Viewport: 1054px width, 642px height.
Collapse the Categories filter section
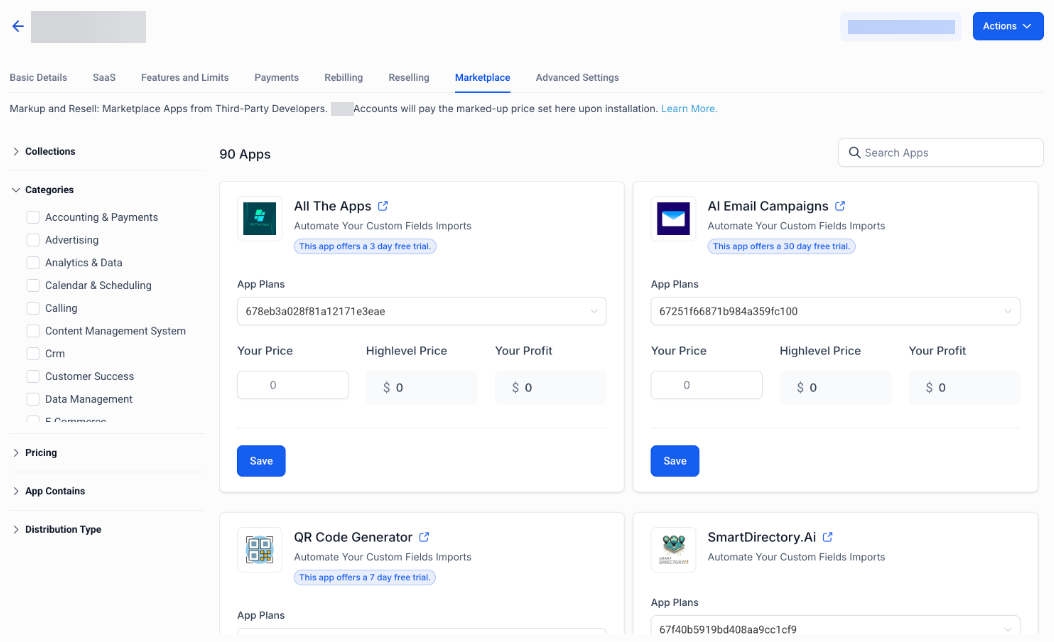tap(42, 190)
